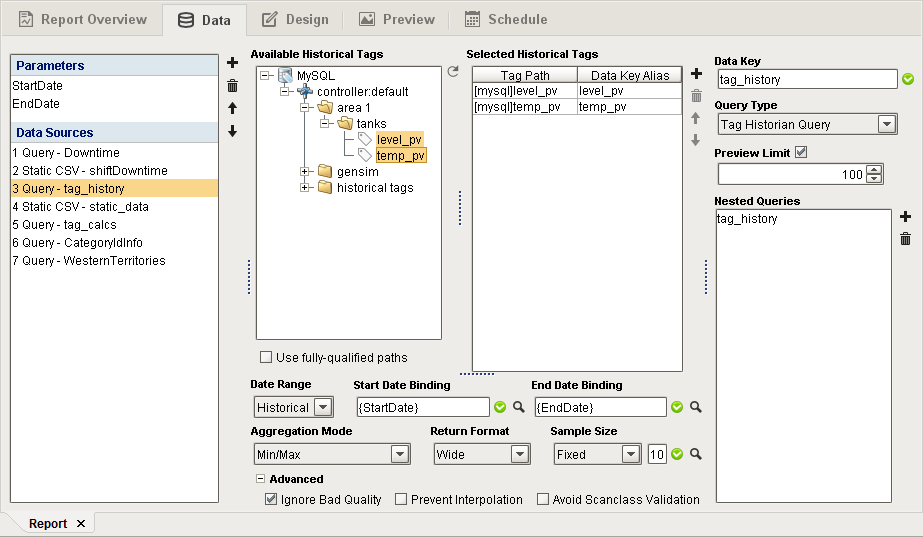Collapse the tanks folder in tag tree
The width and height of the screenshot is (923, 537).
(x=324, y=124)
